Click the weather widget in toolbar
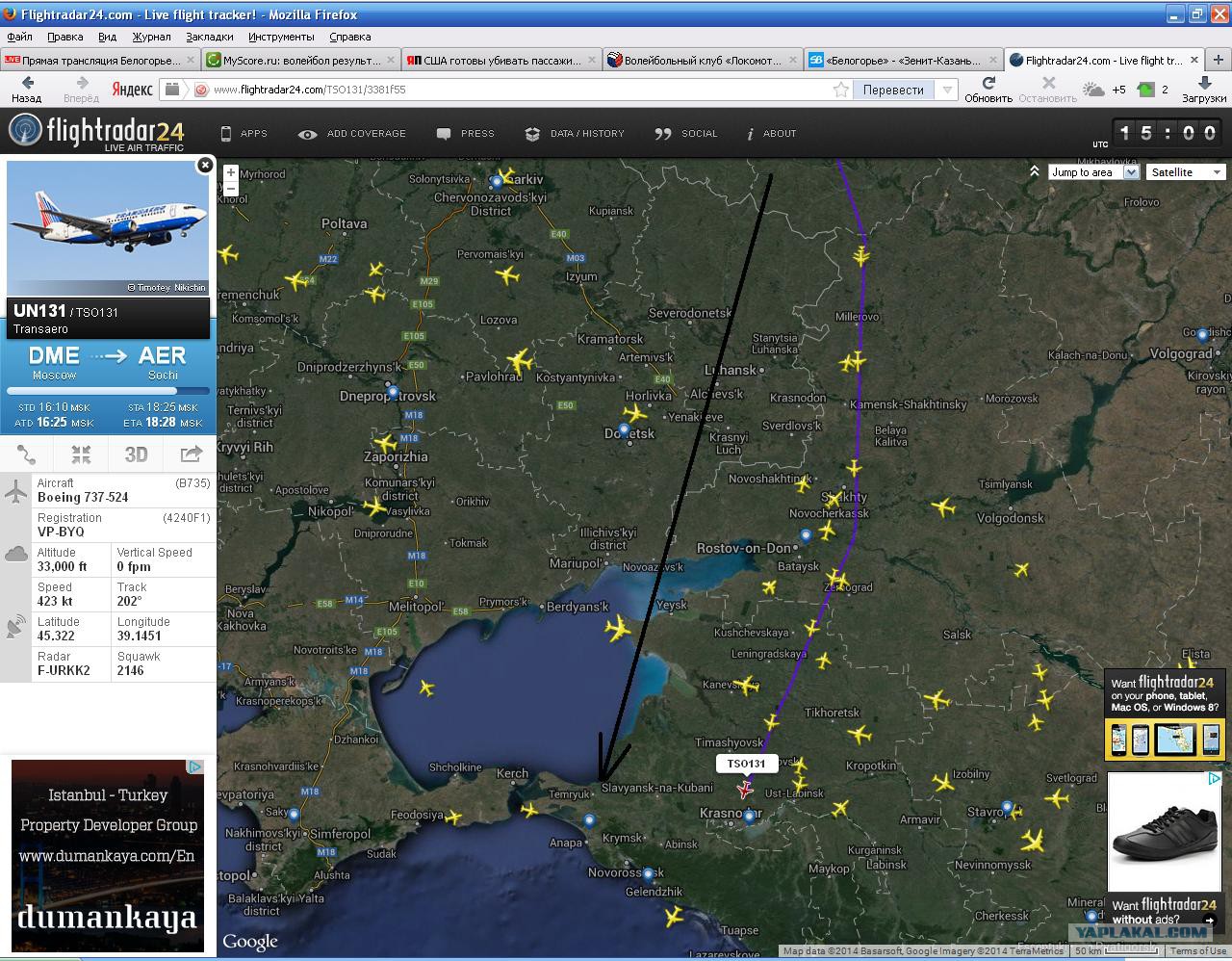The height and width of the screenshot is (961, 1232). 1104,90
